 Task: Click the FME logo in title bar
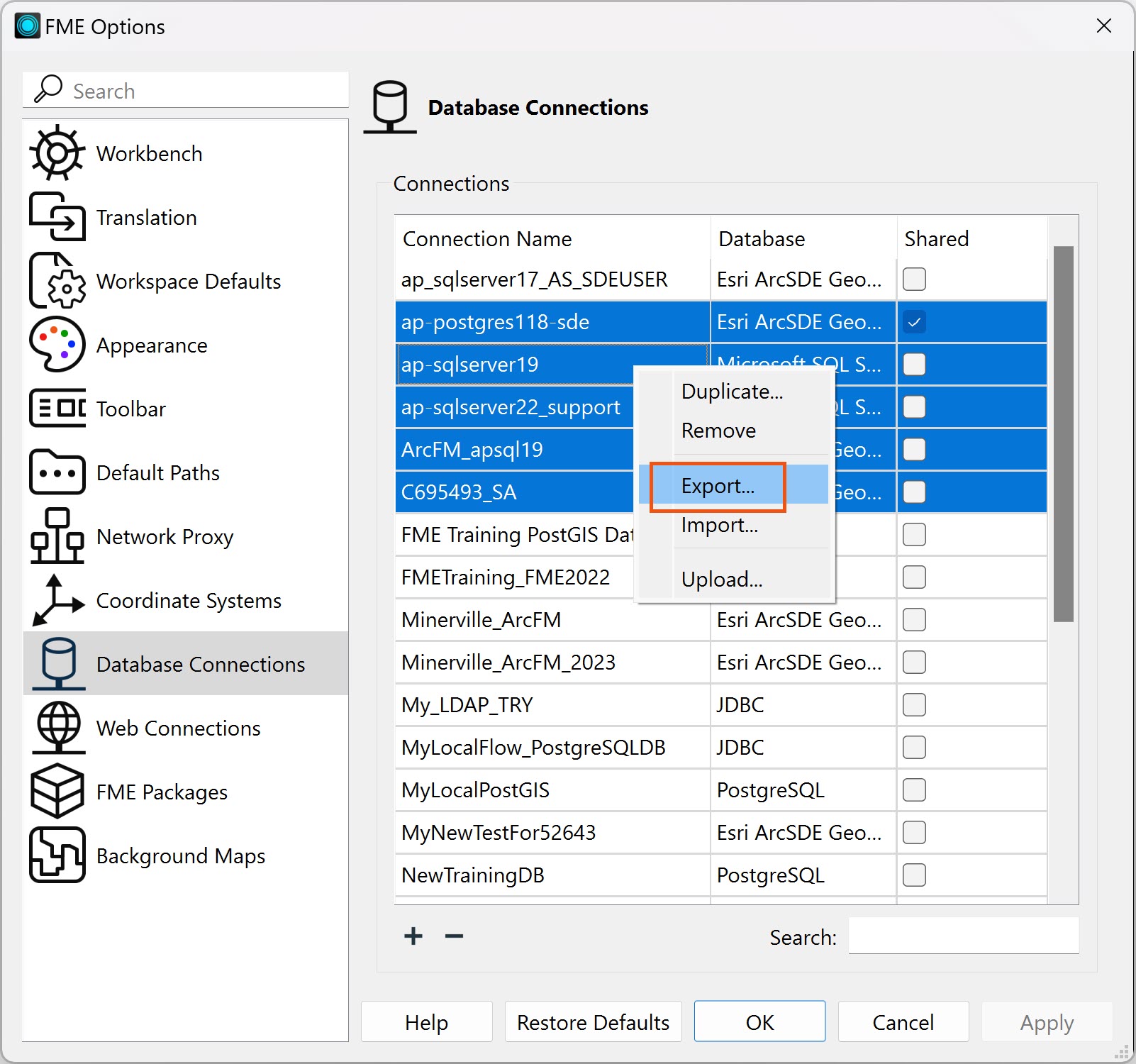pyautogui.click(x=28, y=26)
